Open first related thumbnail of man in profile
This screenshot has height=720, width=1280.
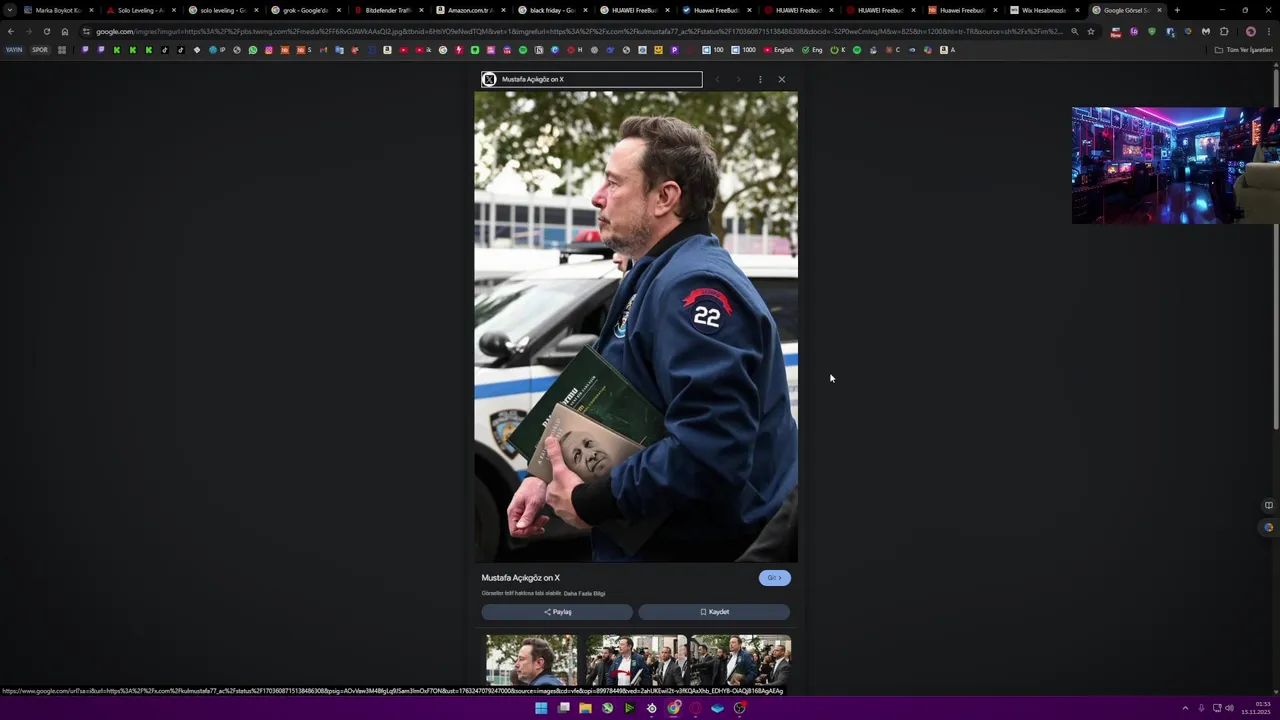pyautogui.click(x=531, y=661)
